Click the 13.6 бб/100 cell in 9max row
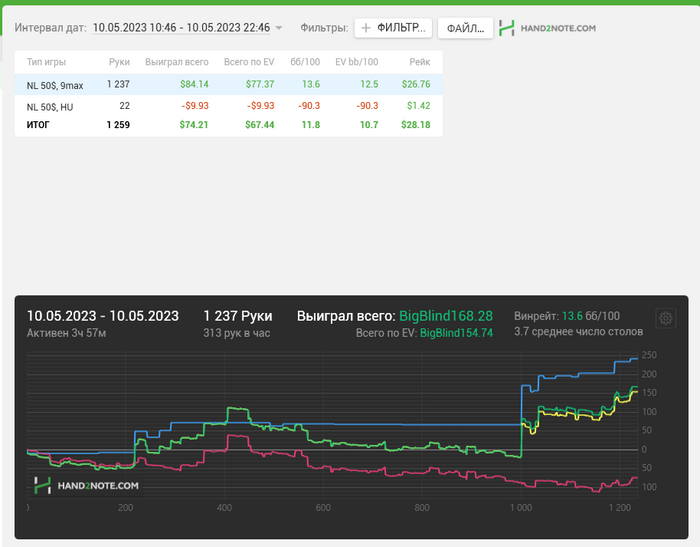 click(x=311, y=84)
